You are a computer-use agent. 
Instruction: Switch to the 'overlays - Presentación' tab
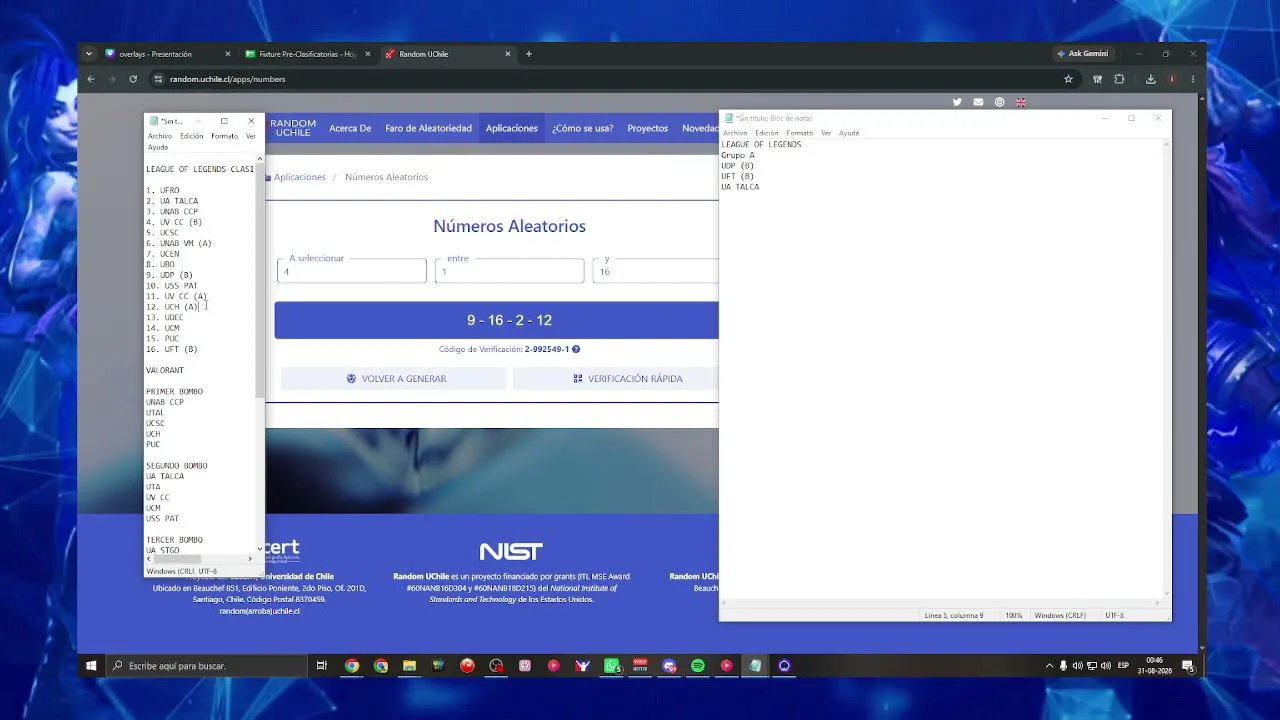(x=165, y=54)
